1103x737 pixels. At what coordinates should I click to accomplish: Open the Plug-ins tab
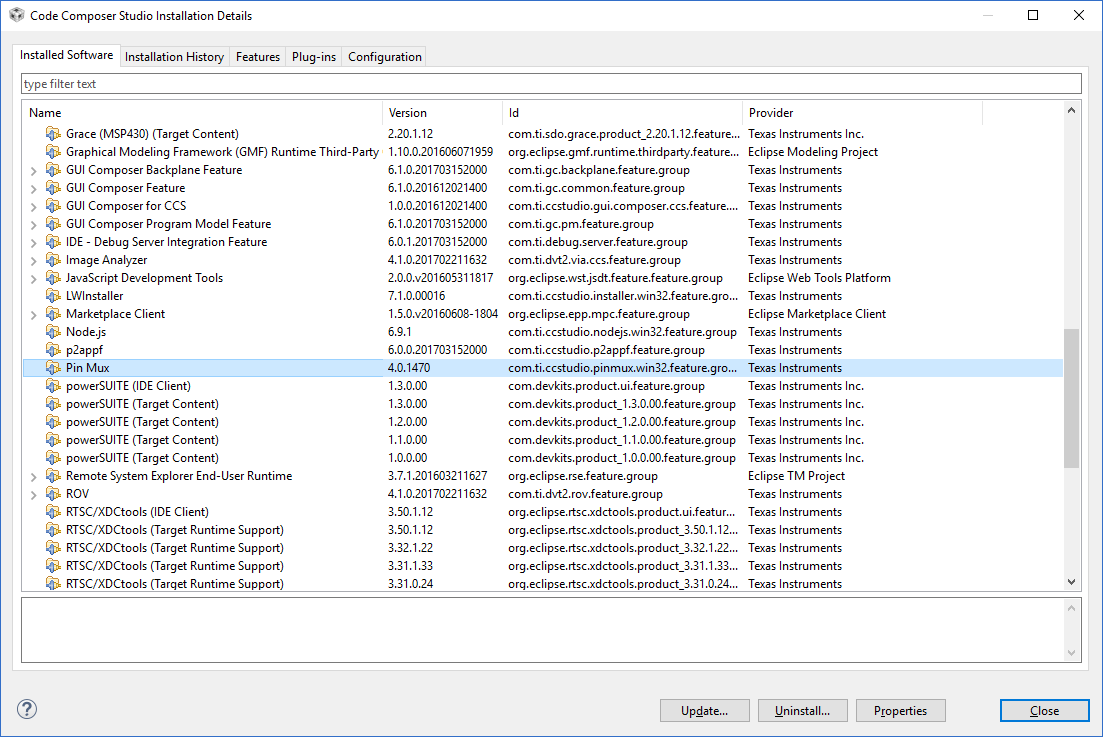[314, 57]
